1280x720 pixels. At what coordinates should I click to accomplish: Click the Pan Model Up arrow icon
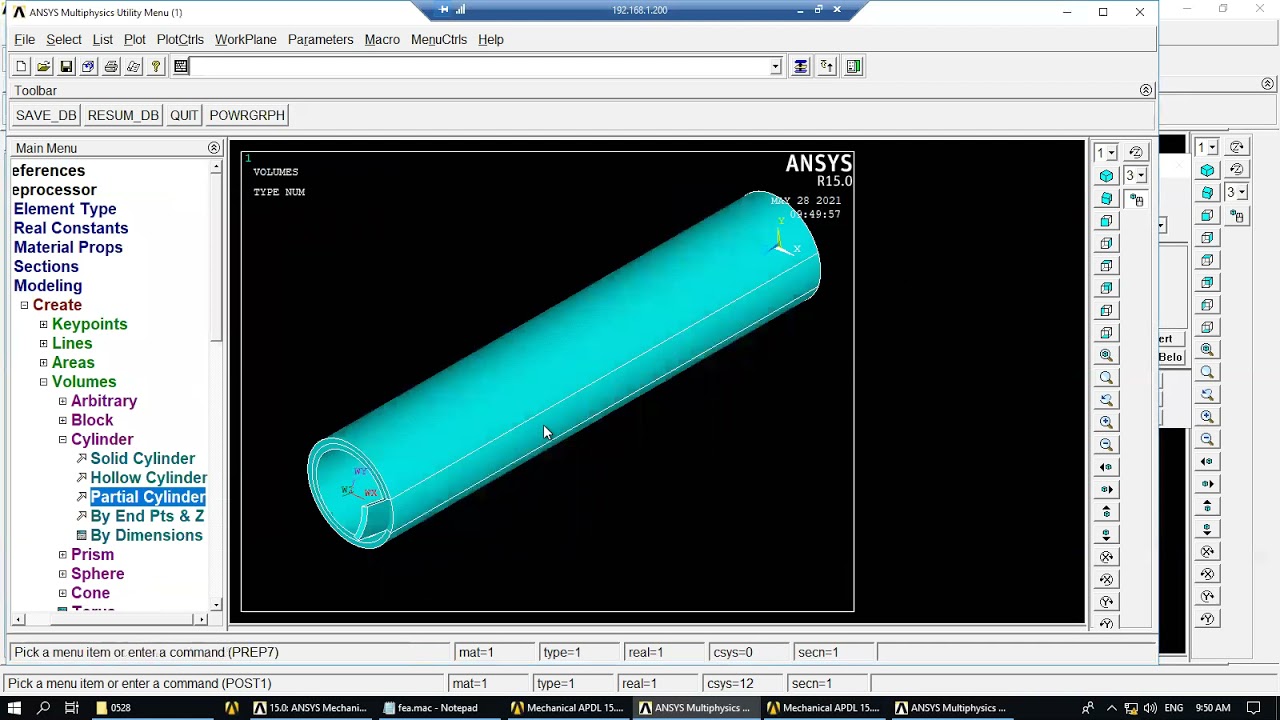(x=1106, y=512)
